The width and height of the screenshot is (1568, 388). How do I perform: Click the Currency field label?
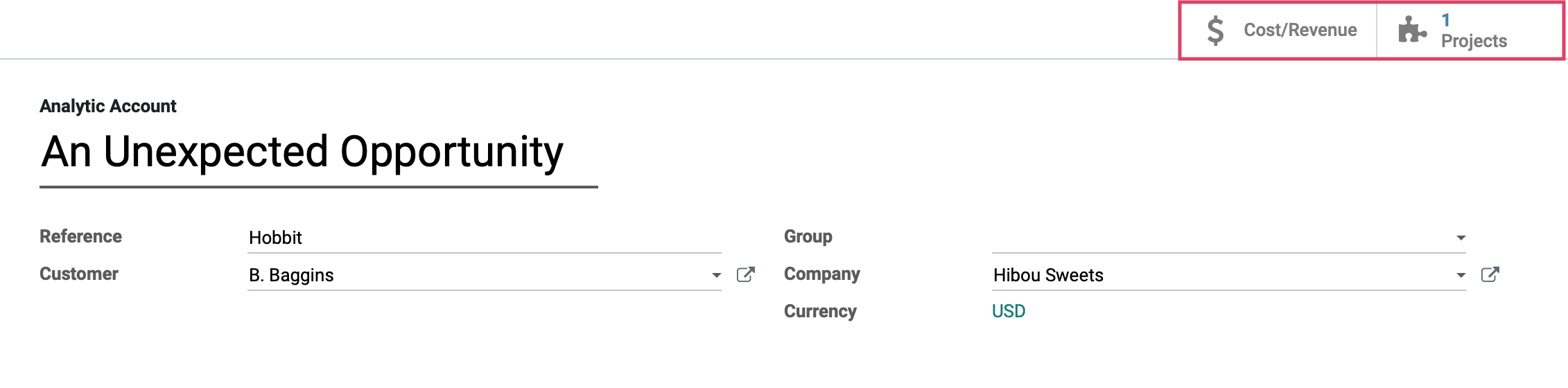pyautogui.click(x=820, y=311)
